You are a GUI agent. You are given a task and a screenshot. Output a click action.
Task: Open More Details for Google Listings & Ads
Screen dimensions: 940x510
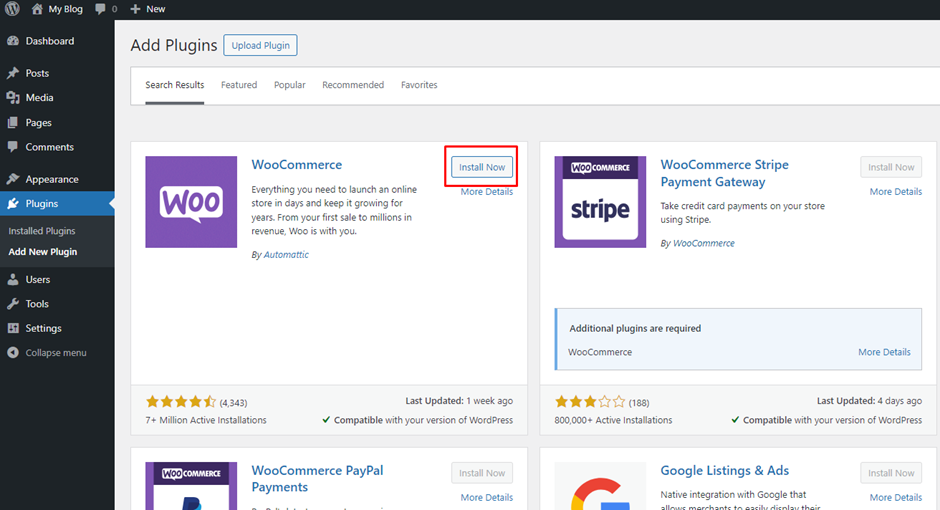click(x=896, y=497)
